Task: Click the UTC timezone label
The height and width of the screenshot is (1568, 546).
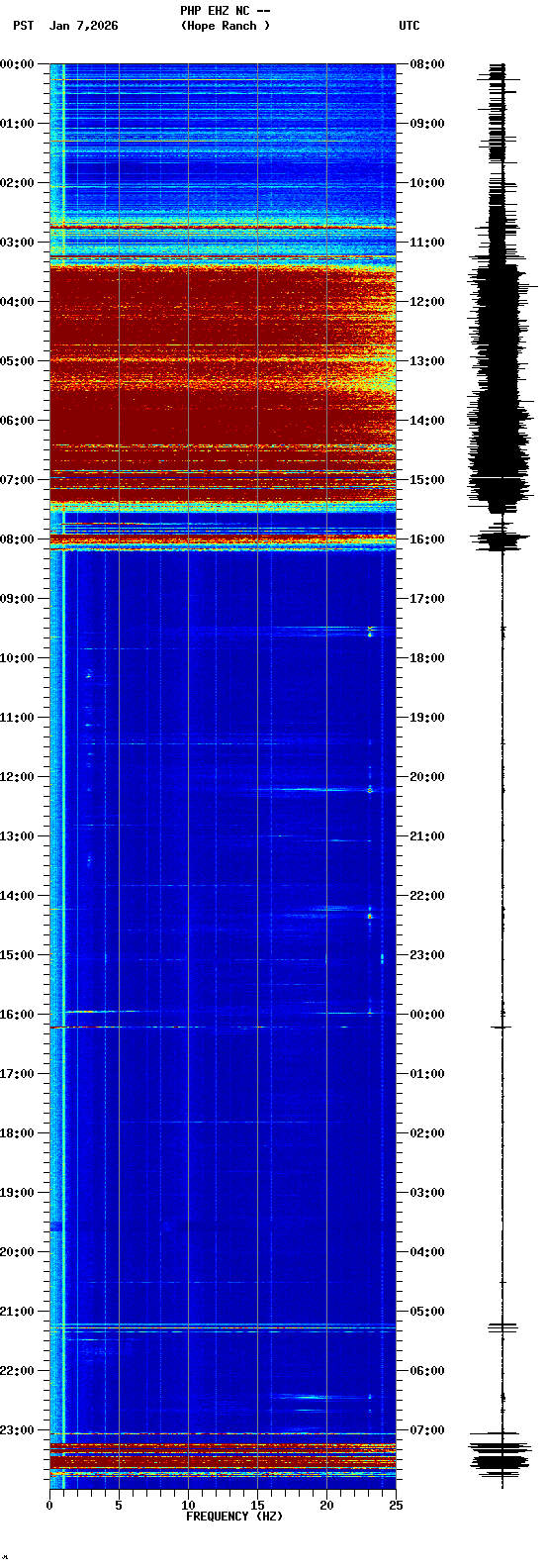Action: pos(409,26)
